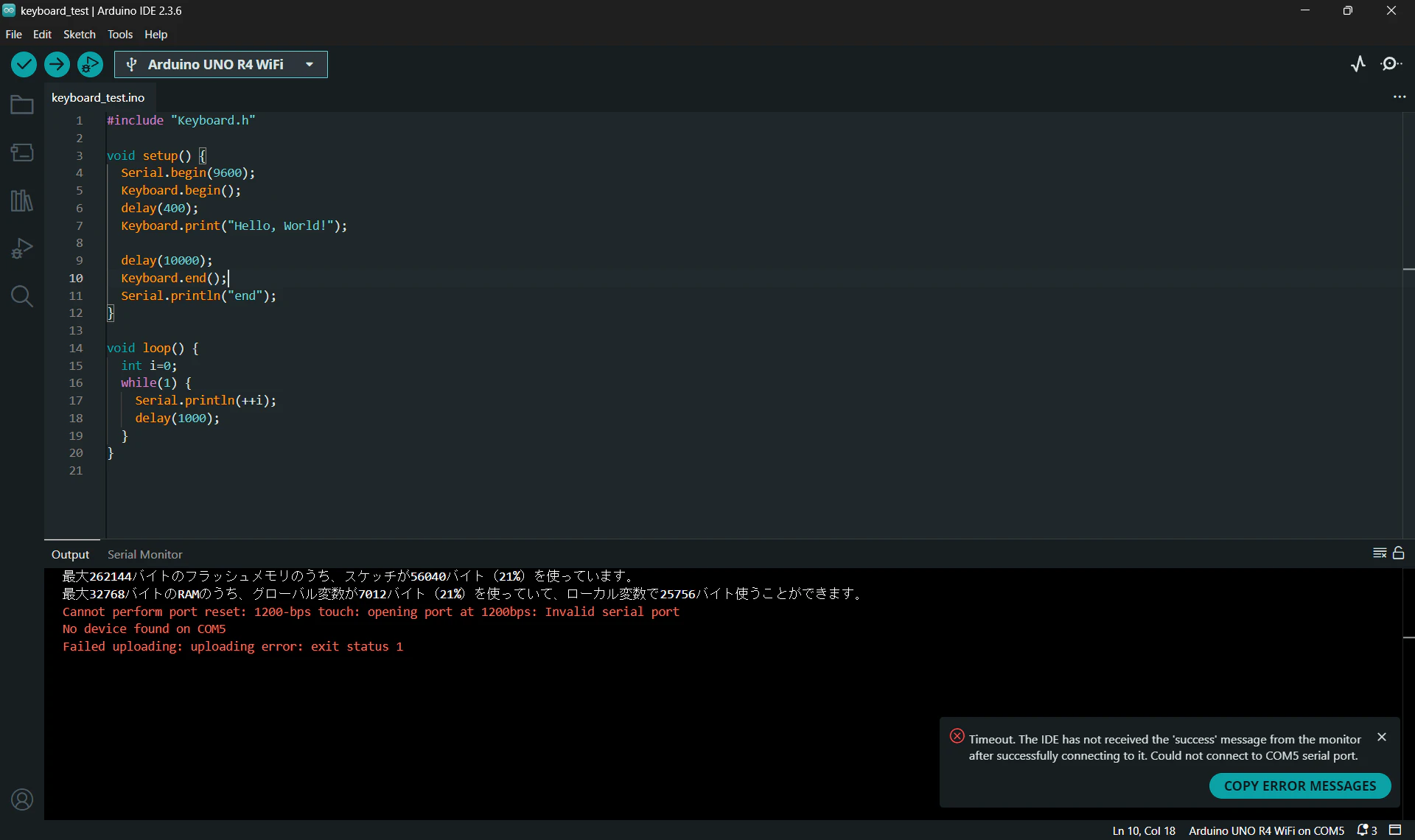Image resolution: width=1415 pixels, height=840 pixels.
Task: Open the Debug sidebar panel
Action: 22,248
